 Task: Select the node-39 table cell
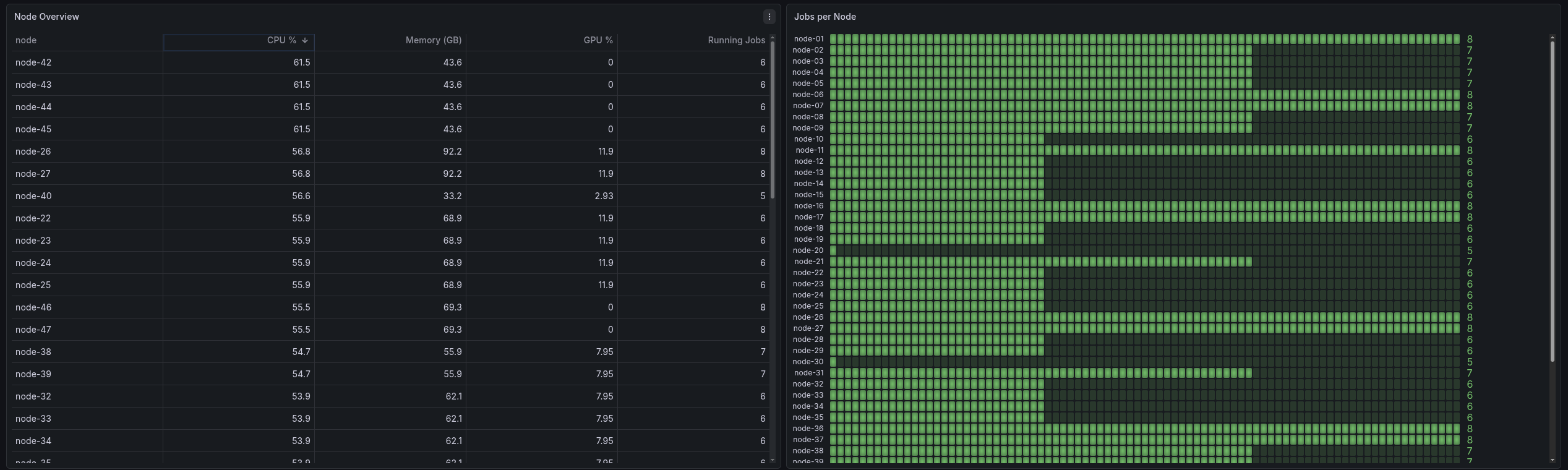pyautogui.click(x=87, y=374)
